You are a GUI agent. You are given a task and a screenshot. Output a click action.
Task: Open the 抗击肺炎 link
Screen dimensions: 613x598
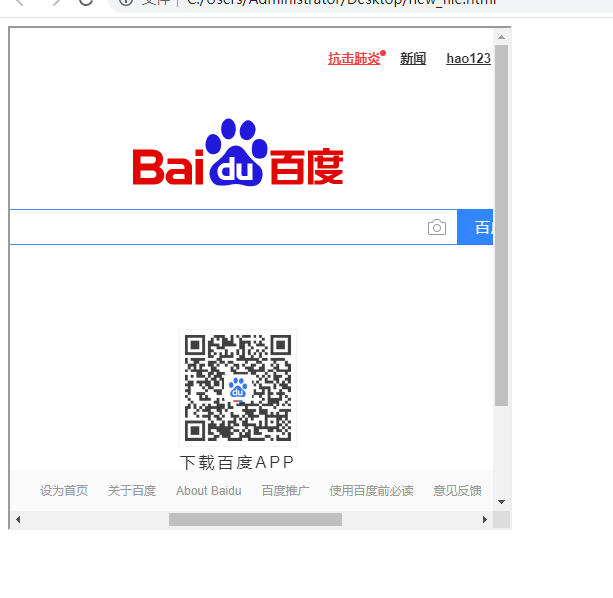(354, 58)
